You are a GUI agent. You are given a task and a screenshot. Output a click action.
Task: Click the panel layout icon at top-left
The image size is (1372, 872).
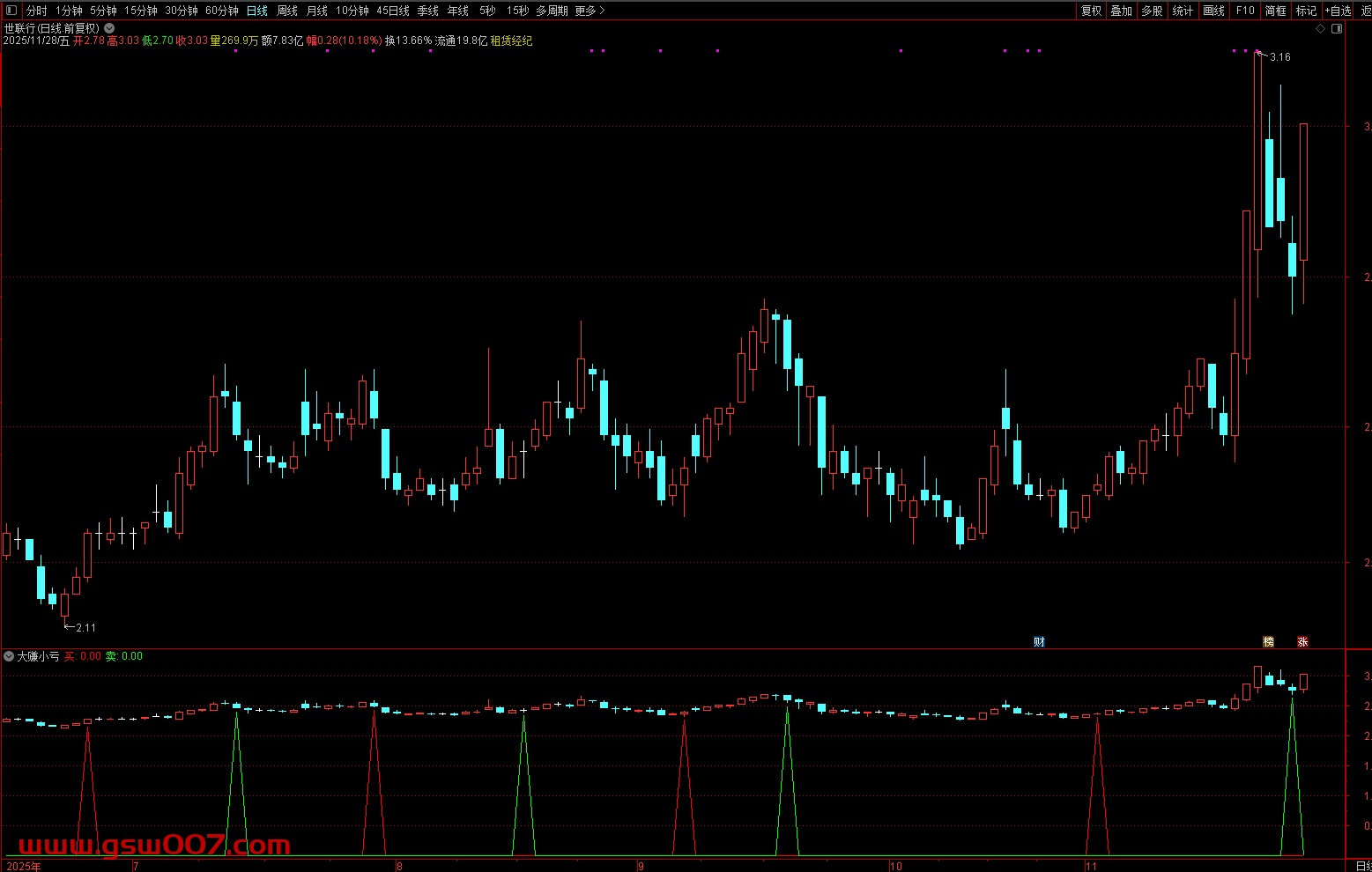pos(11,11)
